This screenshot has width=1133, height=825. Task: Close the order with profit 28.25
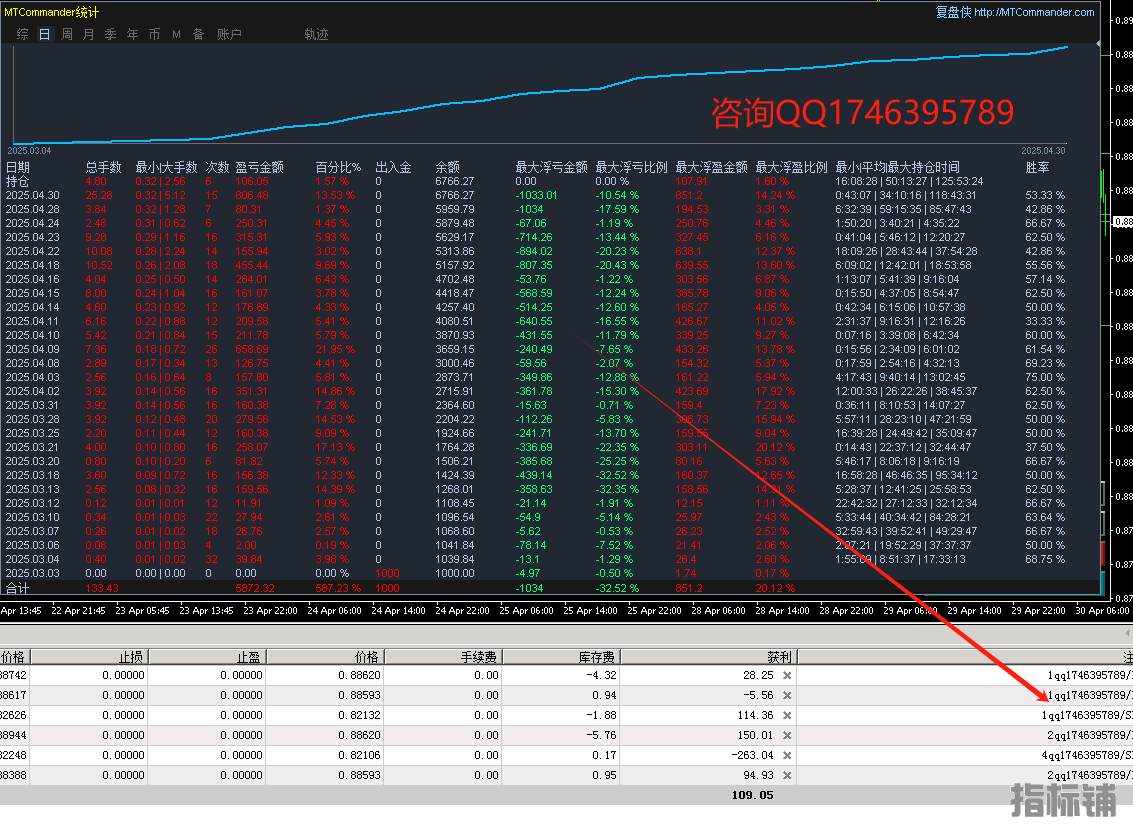tap(786, 676)
